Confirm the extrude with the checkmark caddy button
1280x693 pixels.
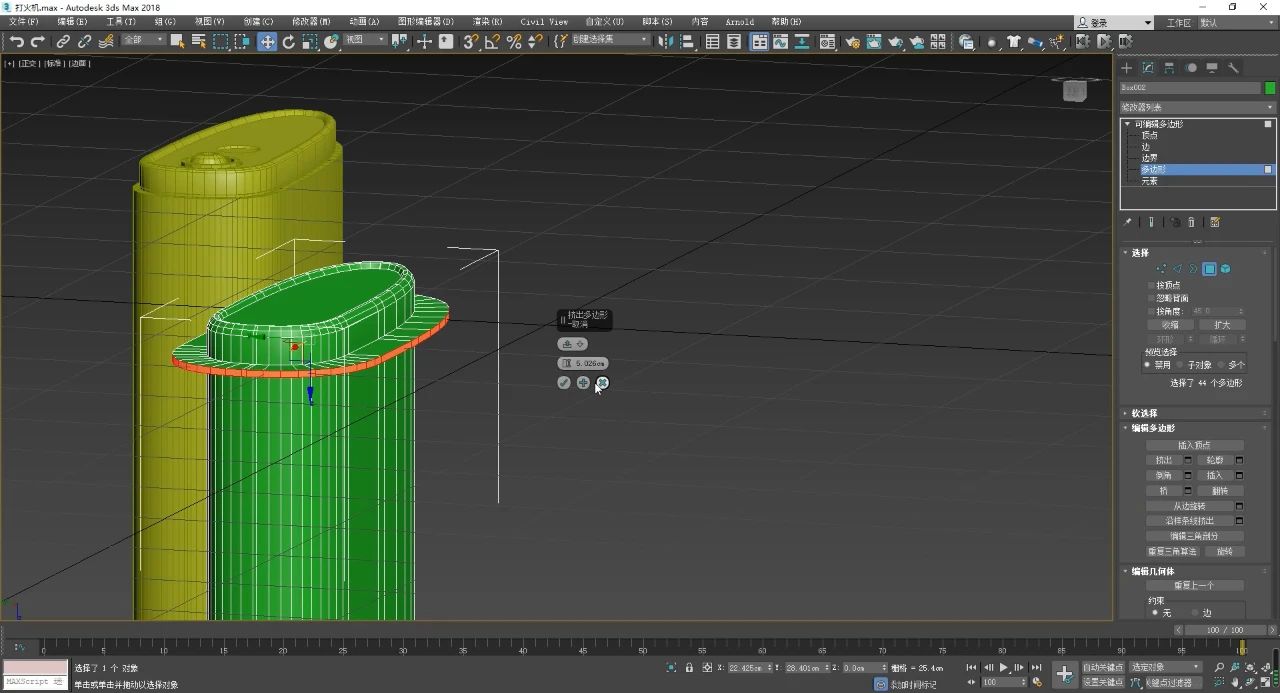tap(564, 383)
